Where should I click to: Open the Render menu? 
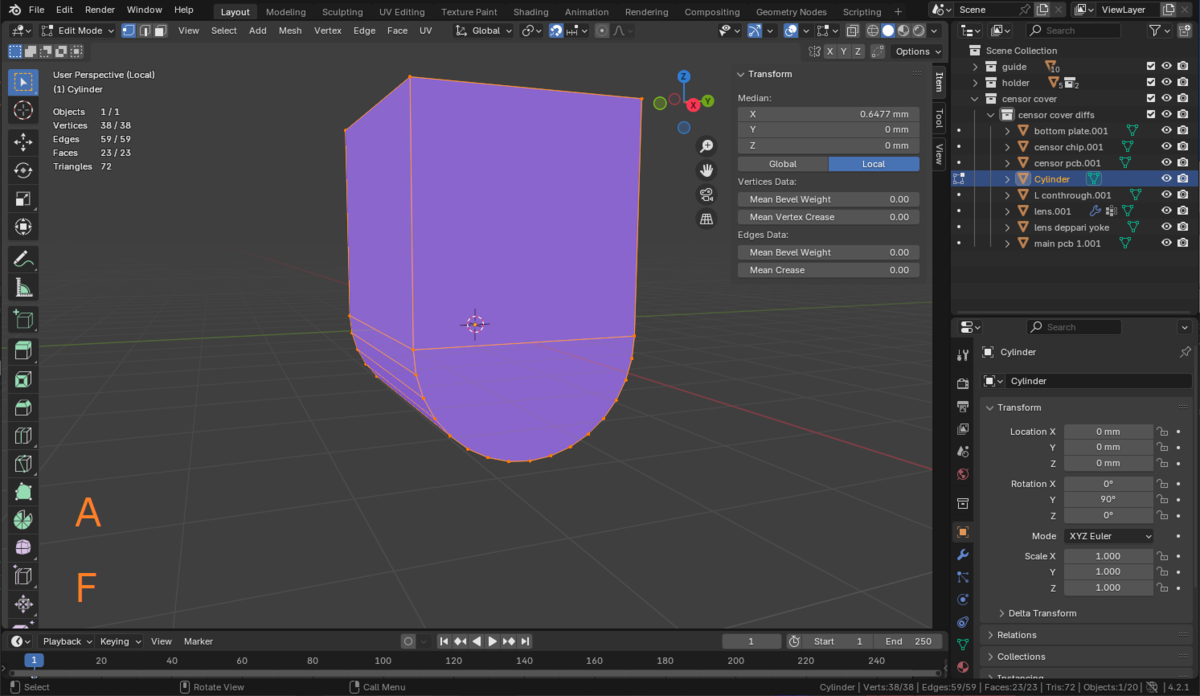pyautogui.click(x=99, y=10)
